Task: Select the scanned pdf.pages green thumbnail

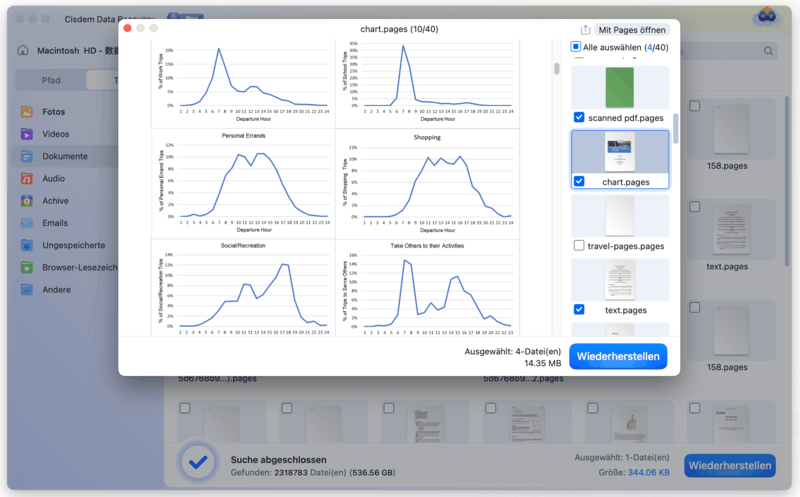Action: [619, 88]
